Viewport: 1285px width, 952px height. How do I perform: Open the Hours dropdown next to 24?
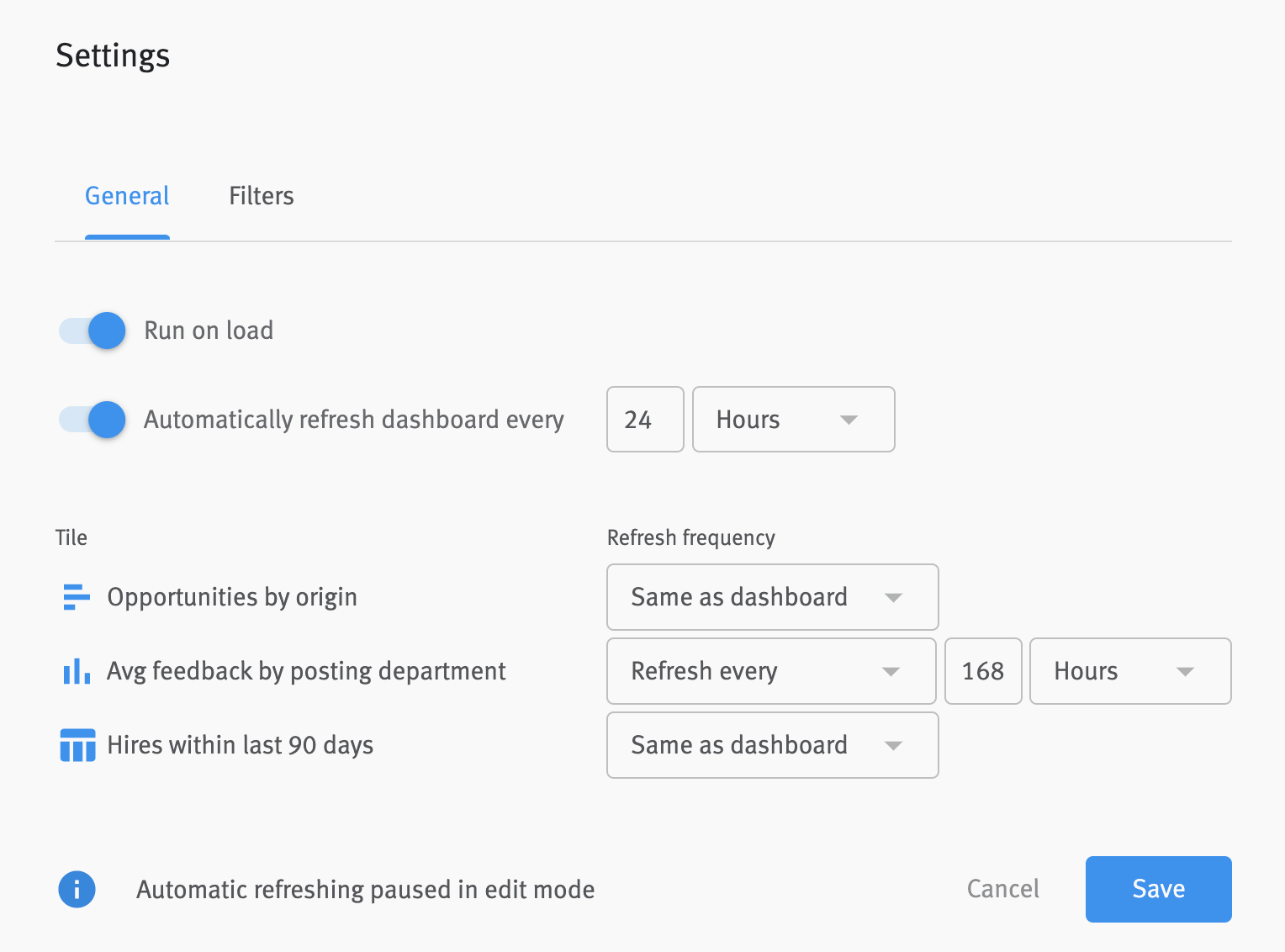point(793,419)
